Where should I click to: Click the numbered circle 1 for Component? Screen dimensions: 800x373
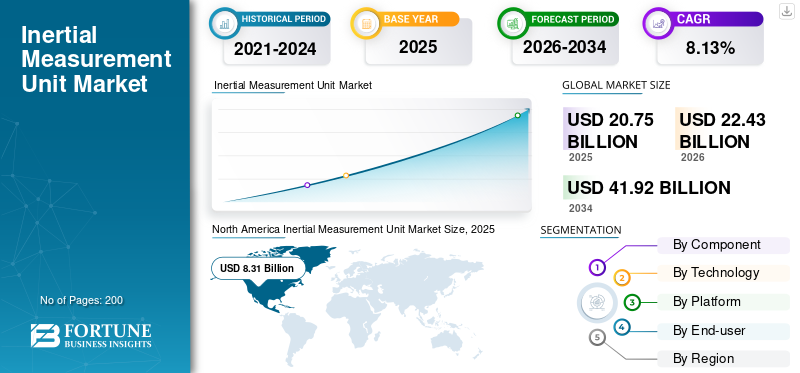click(597, 267)
